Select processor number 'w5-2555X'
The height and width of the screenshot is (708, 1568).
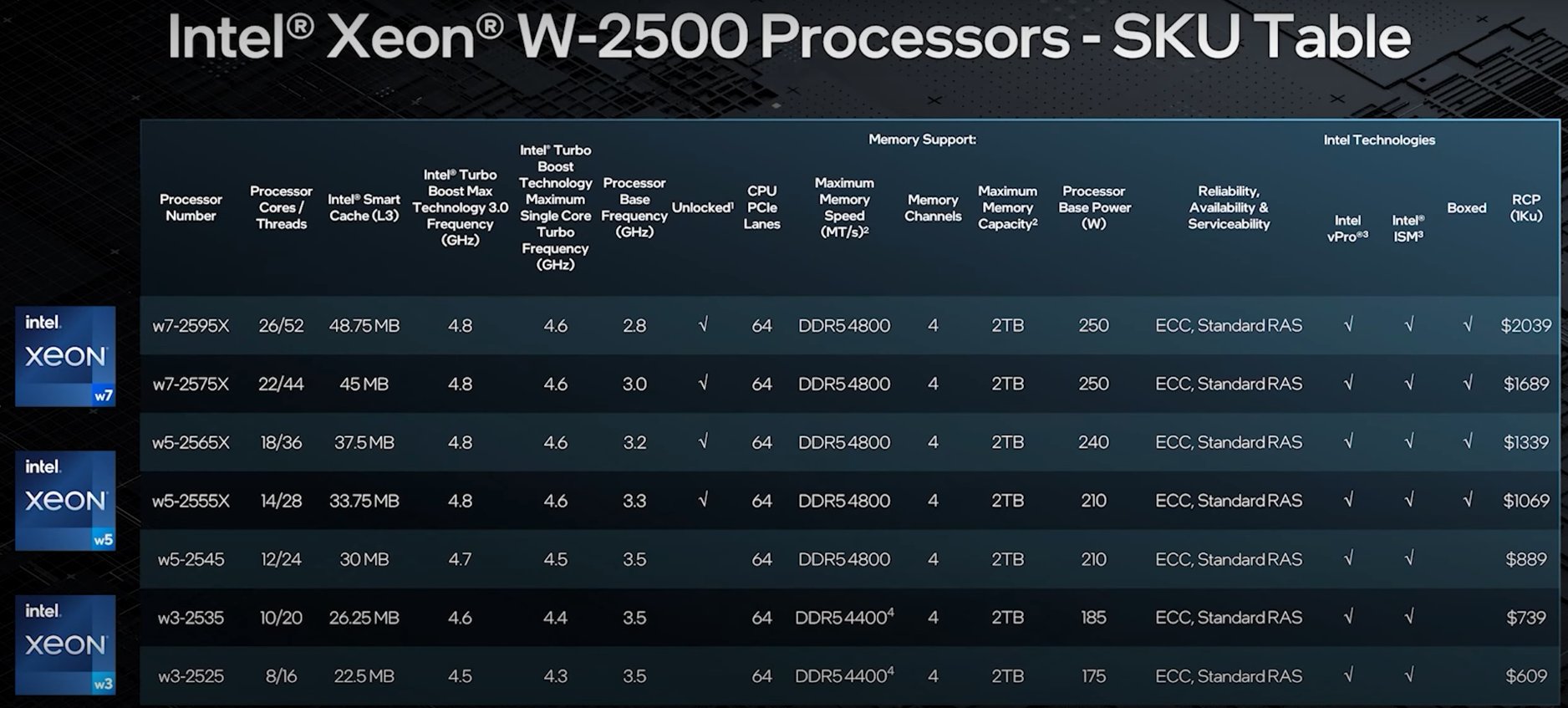click(x=191, y=501)
